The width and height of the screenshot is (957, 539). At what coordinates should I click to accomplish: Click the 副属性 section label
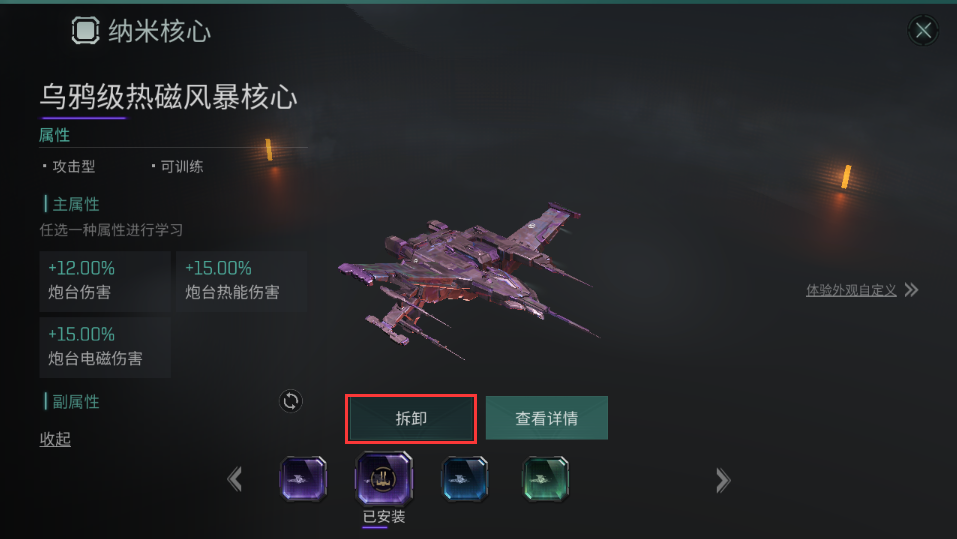click(75, 402)
